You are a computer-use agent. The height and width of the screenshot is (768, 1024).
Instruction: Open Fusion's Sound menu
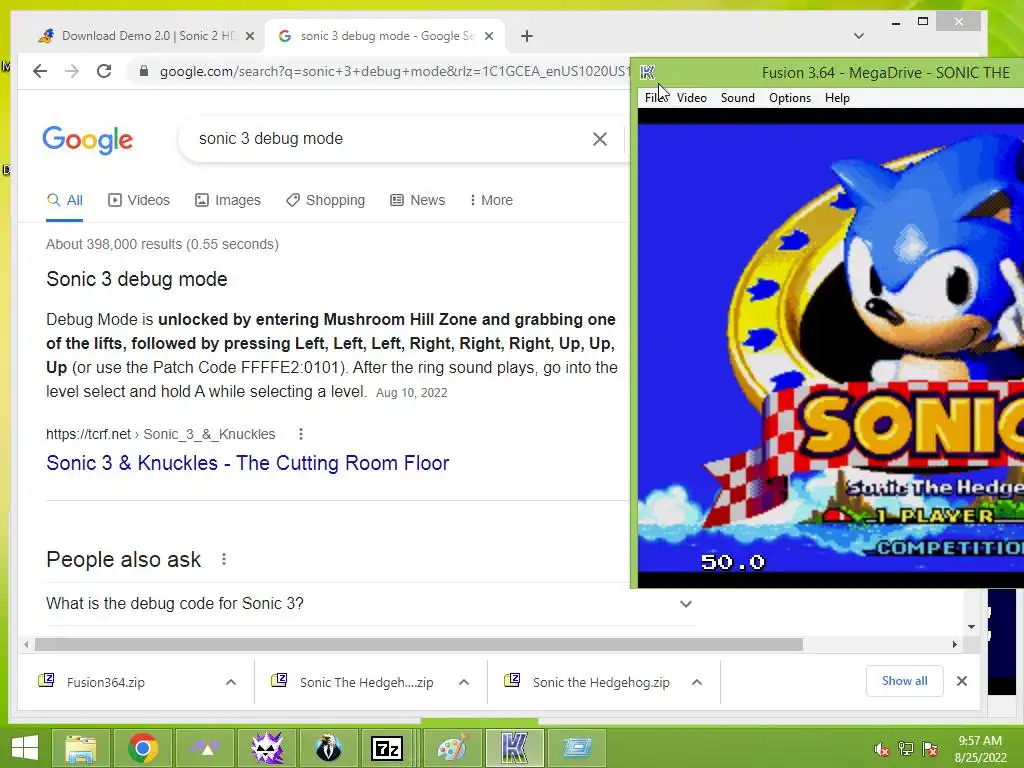[x=737, y=98]
